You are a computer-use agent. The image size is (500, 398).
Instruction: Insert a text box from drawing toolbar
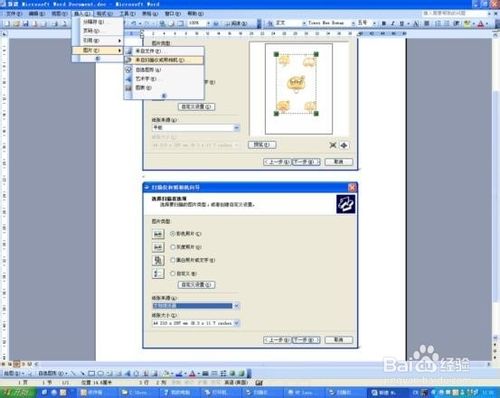[110, 373]
